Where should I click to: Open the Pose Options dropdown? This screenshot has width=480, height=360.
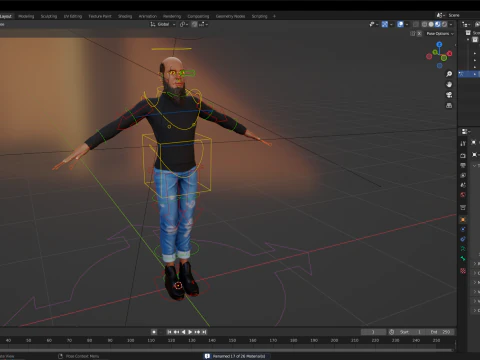tap(440, 34)
